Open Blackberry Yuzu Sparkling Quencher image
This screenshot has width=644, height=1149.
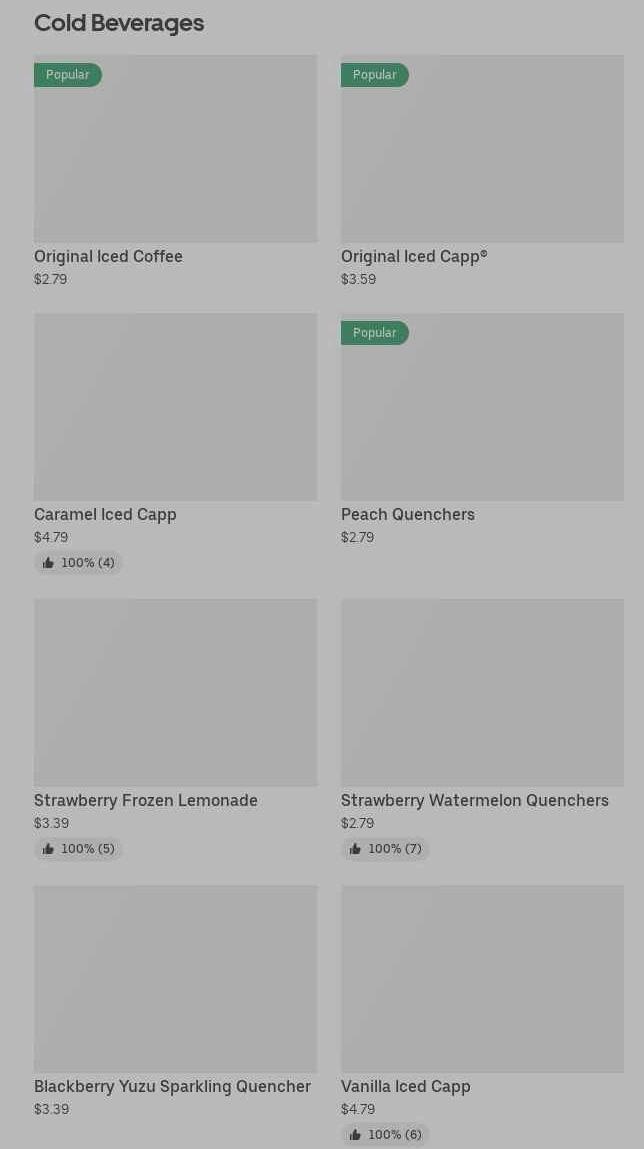point(175,978)
